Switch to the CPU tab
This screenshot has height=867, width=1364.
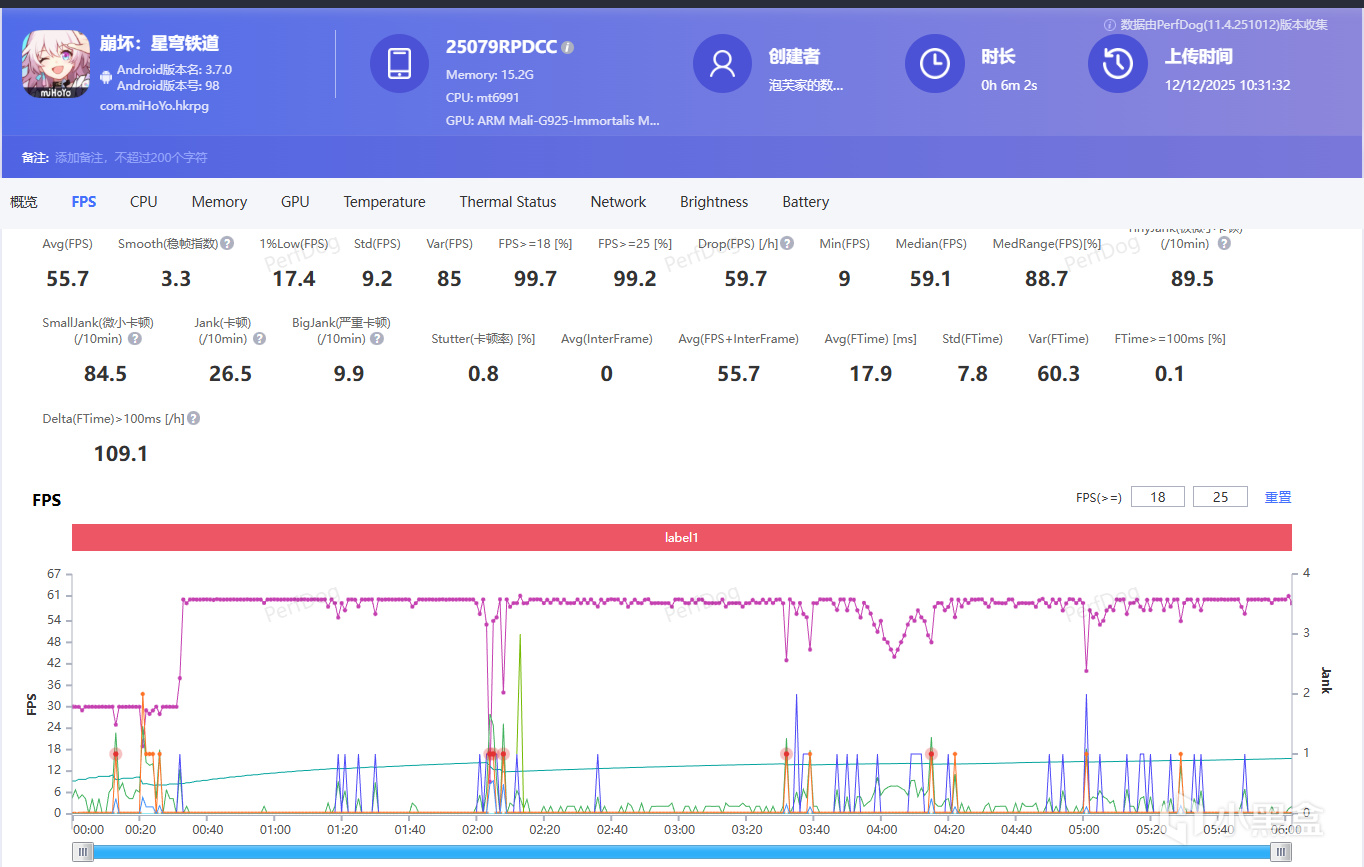[x=143, y=202]
